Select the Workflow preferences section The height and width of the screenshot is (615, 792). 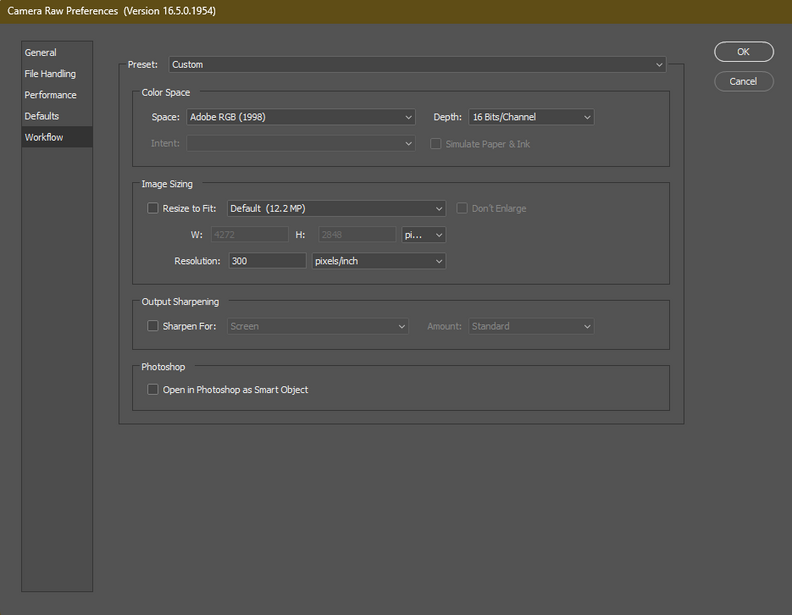[x=57, y=137]
